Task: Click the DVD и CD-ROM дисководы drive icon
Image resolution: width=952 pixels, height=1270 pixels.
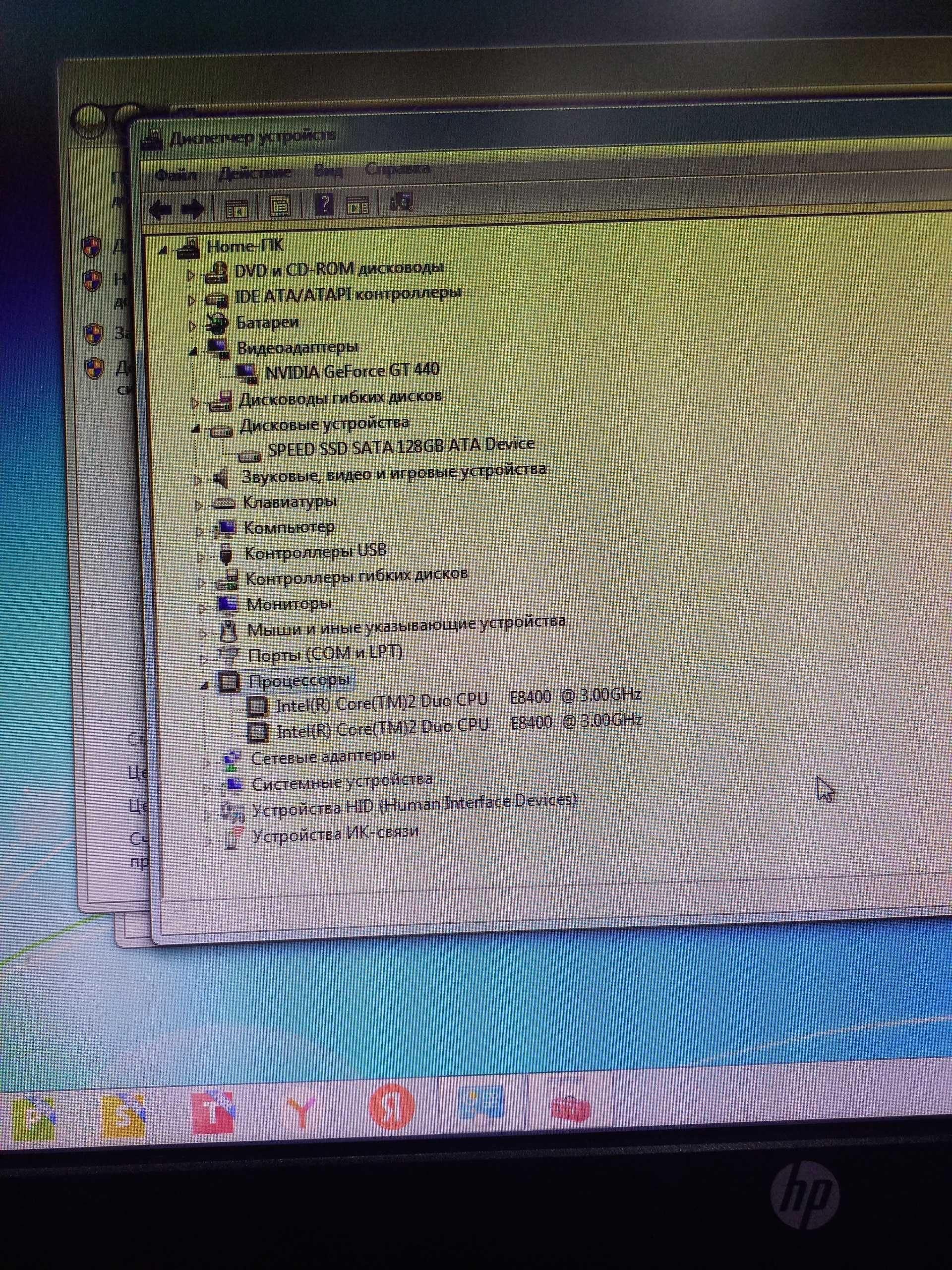Action: 216,272
